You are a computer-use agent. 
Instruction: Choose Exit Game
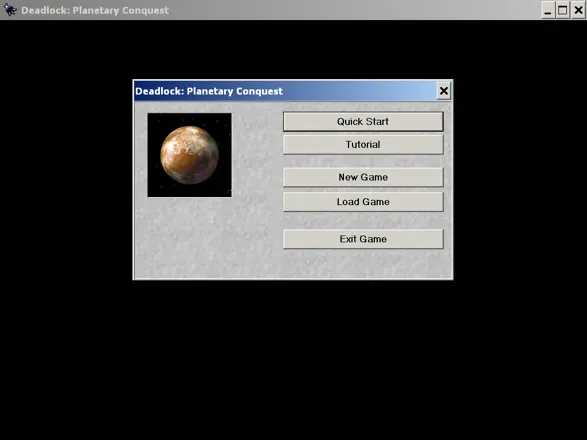363,239
